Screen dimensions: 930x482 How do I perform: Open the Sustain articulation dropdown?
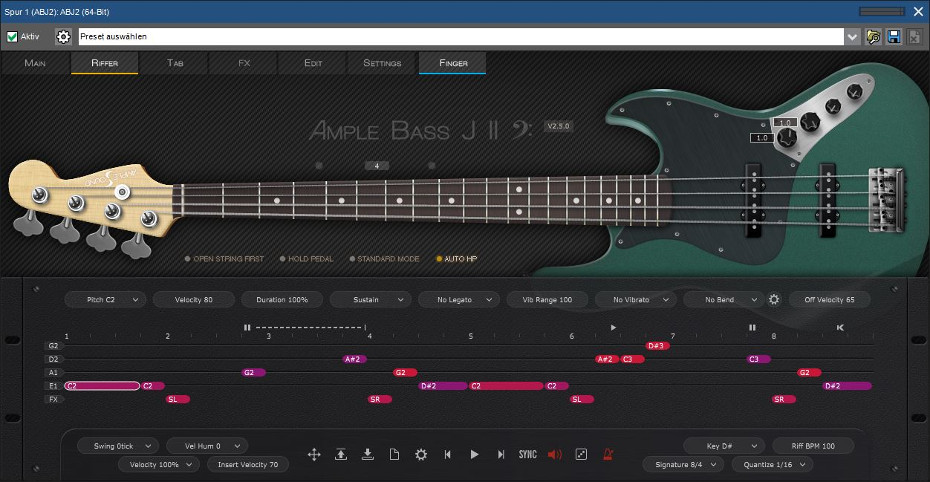point(371,299)
